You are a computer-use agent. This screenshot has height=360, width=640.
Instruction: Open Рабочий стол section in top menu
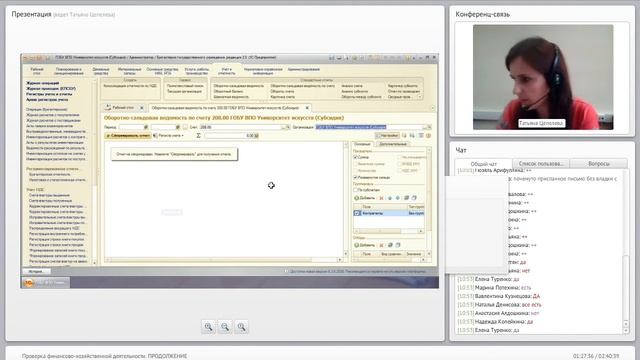[x=37, y=71]
